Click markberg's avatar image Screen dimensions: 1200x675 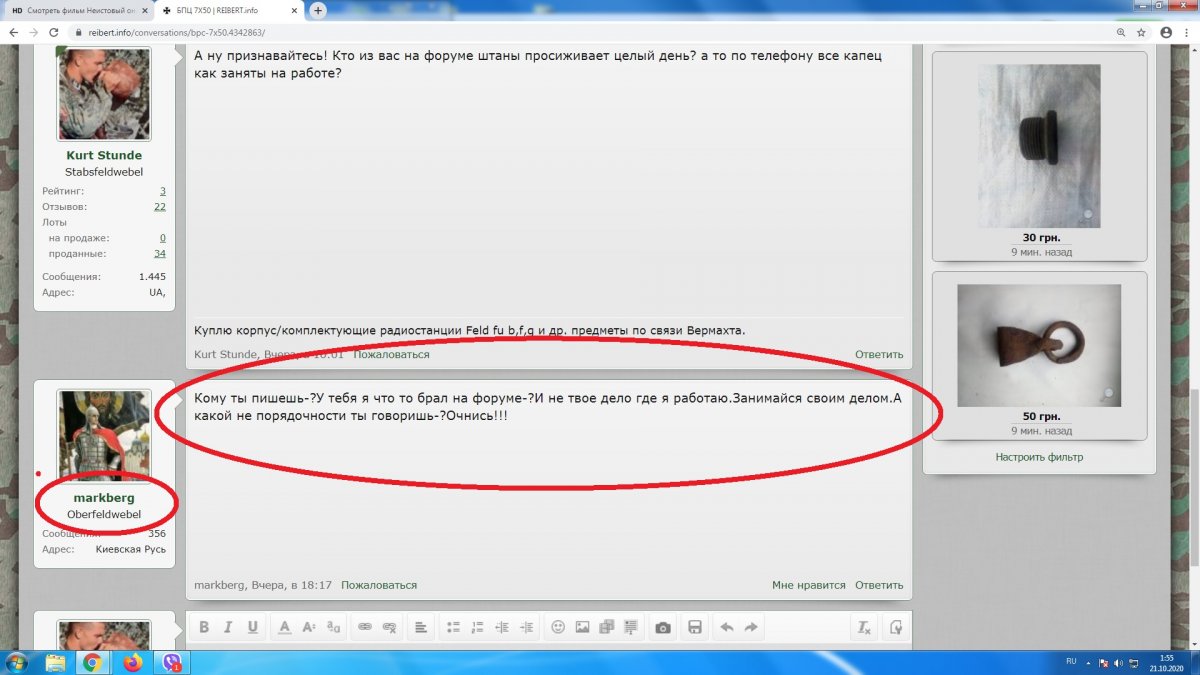(104, 435)
